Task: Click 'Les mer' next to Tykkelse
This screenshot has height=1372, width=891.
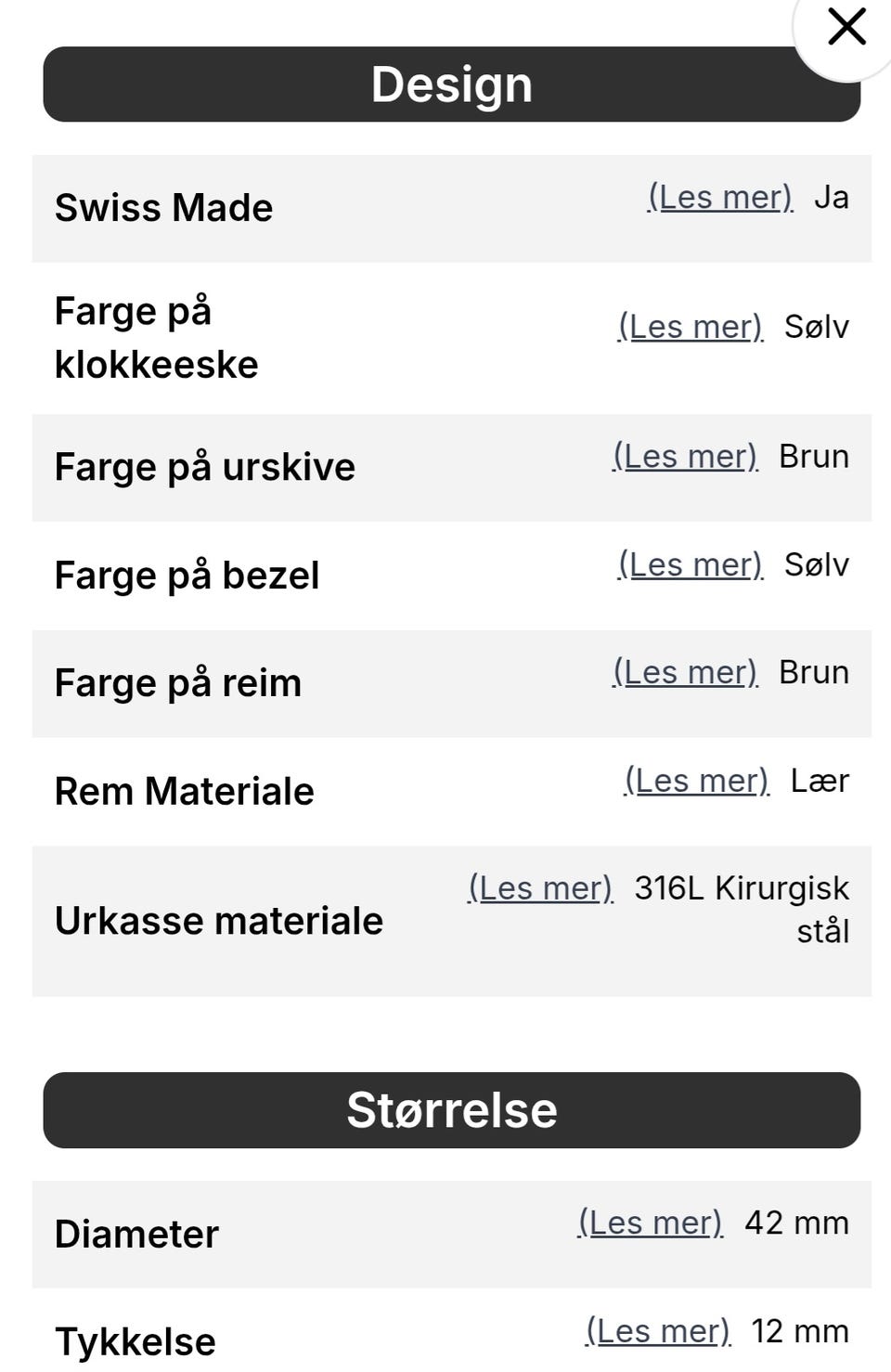Action: point(658,1331)
